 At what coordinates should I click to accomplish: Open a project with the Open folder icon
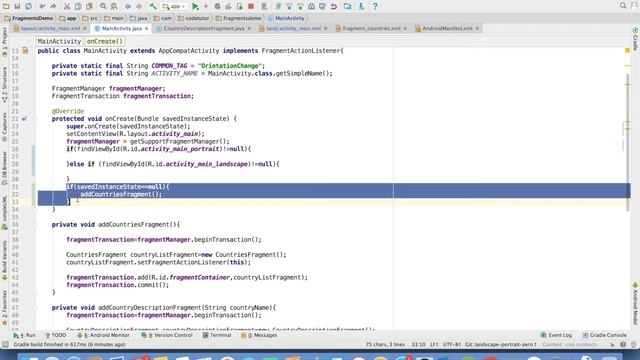(x=6, y=6)
